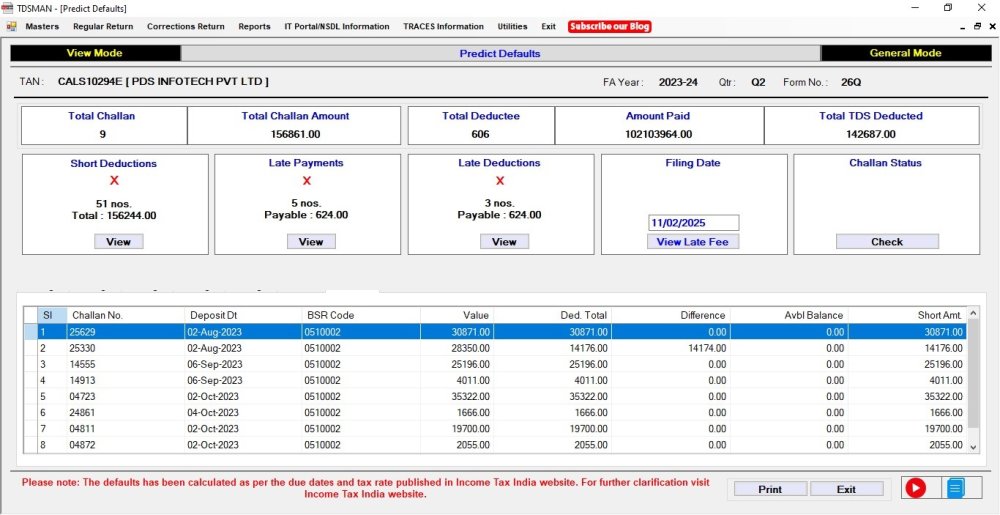Image resolution: width=1000 pixels, height=515 pixels.
Task: Click Short Amt. cell 1666.00
Action: pyautogui.click(x=908, y=412)
